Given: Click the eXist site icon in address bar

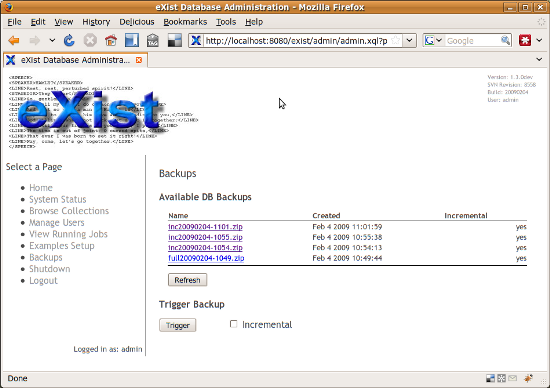Looking at the screenshot, I should (x=196, y=41).
